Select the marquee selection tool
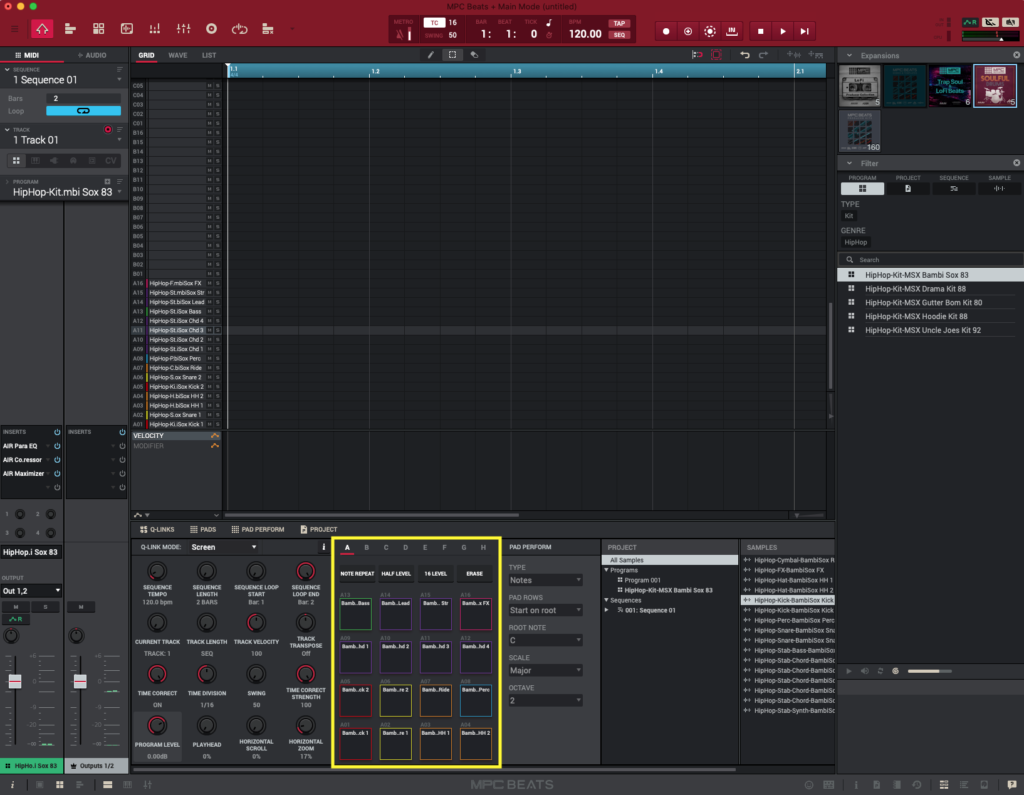This screenshot has width=1024, height=795. tap(452, 55)
